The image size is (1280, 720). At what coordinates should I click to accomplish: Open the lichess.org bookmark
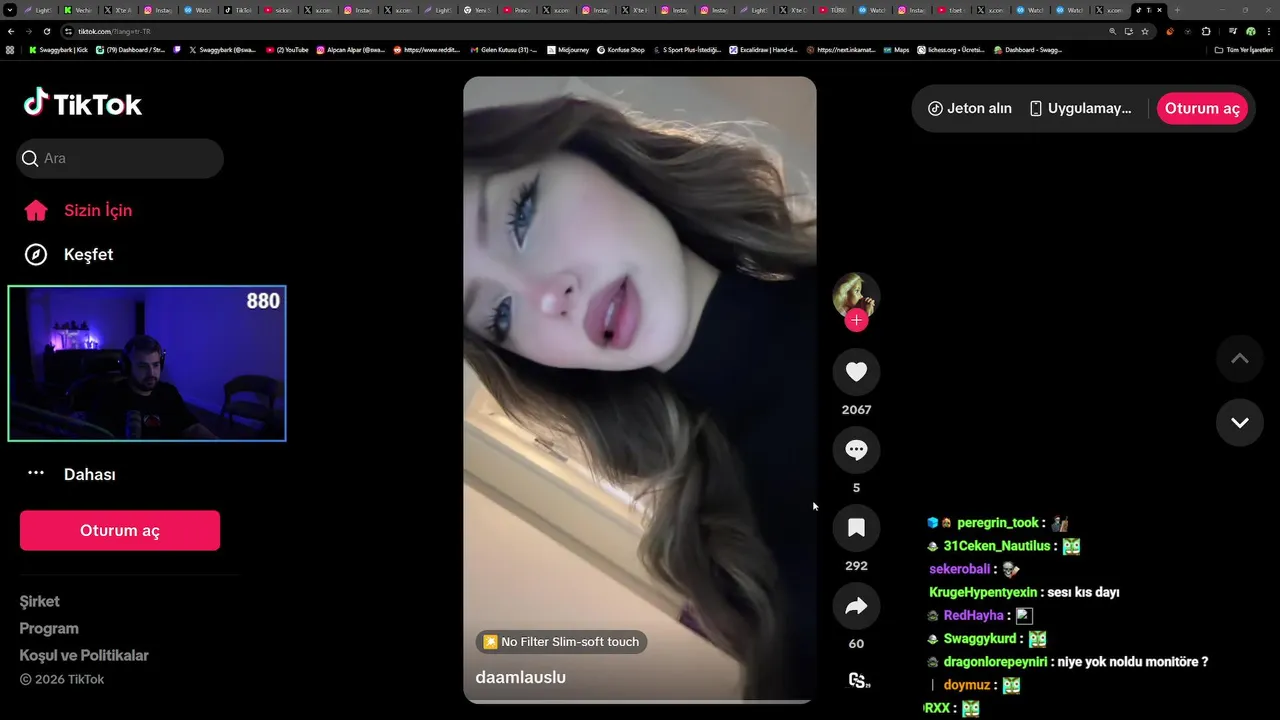[952, 50]
